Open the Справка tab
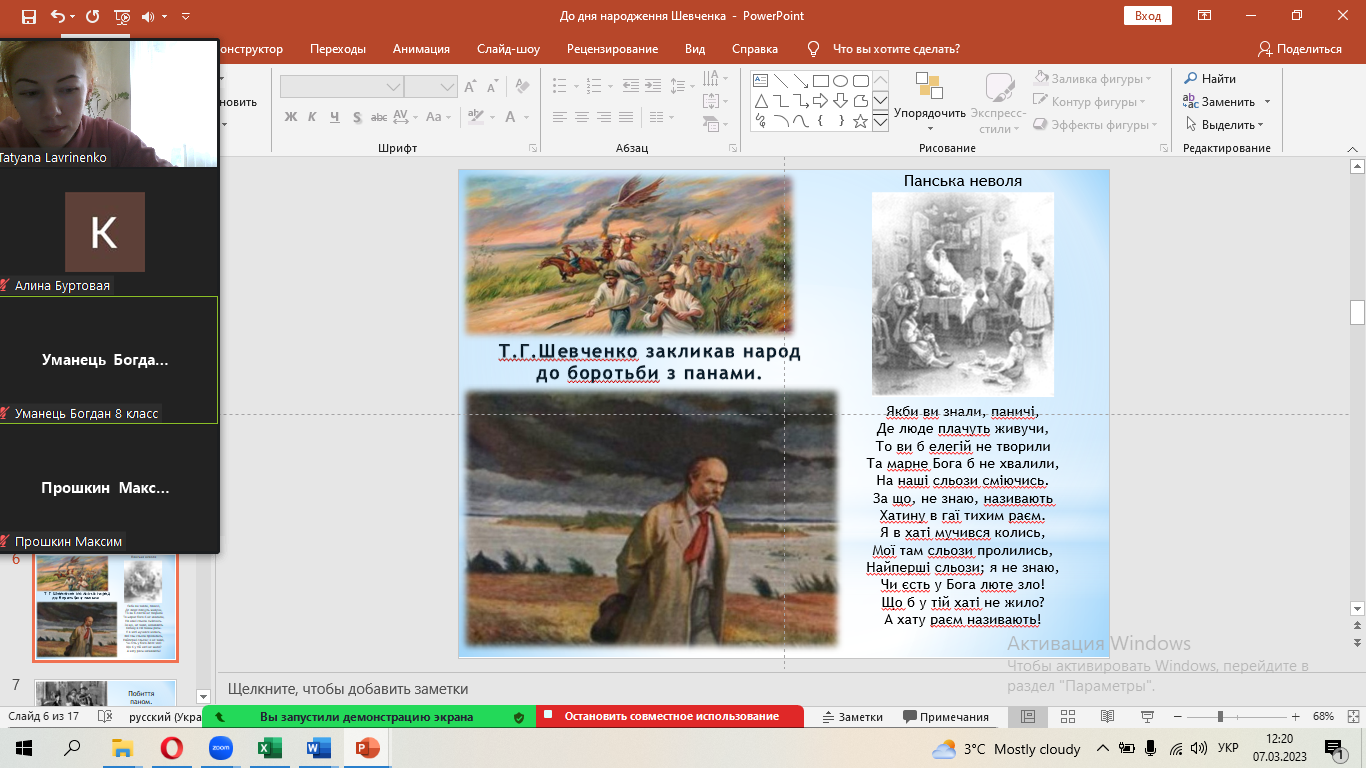Image resolution: width=1366 pixels, height=768 pixels. (755, 49)
